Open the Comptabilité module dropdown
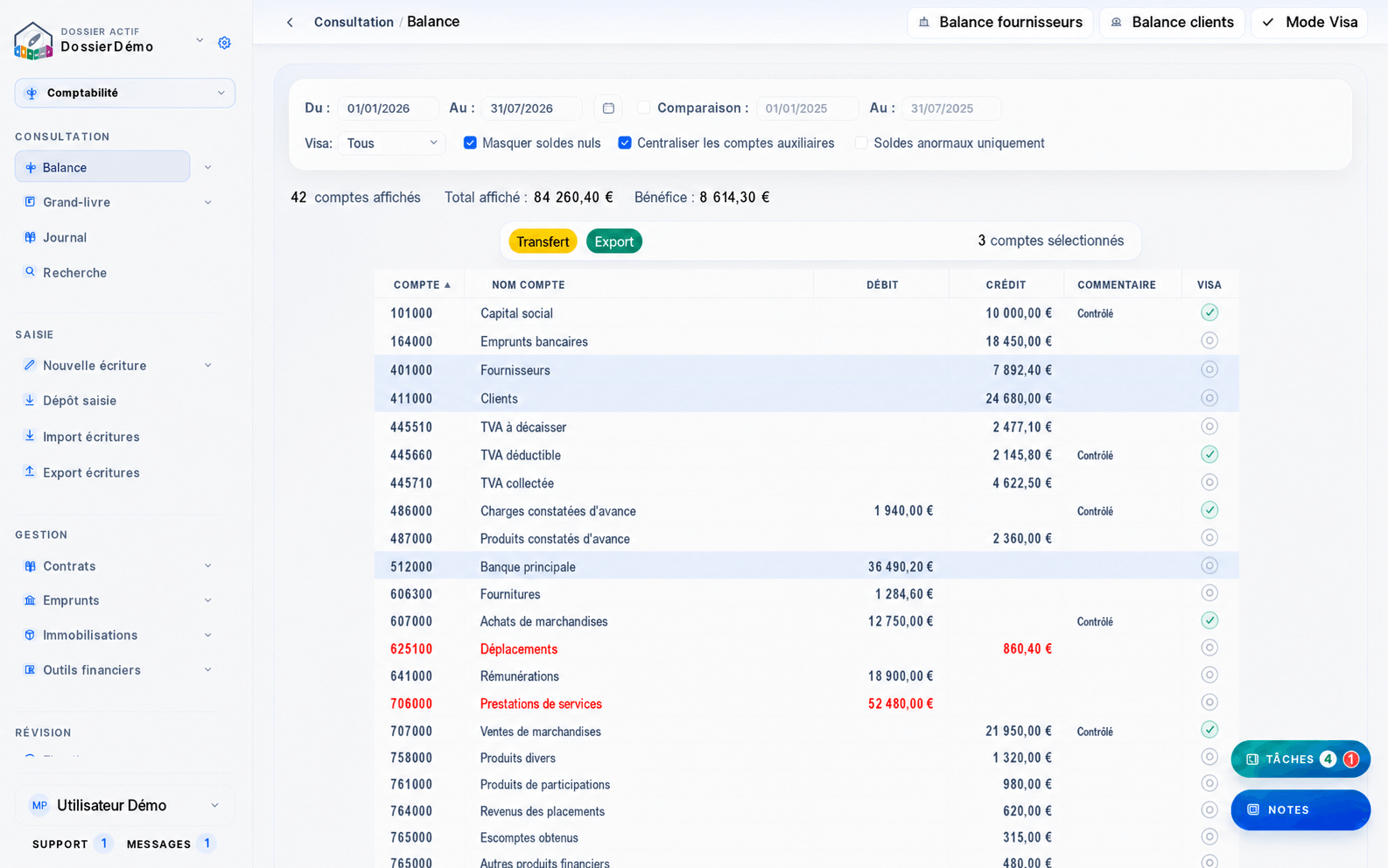Viewport: 1388px width, 868px height. tap(125, 94)
